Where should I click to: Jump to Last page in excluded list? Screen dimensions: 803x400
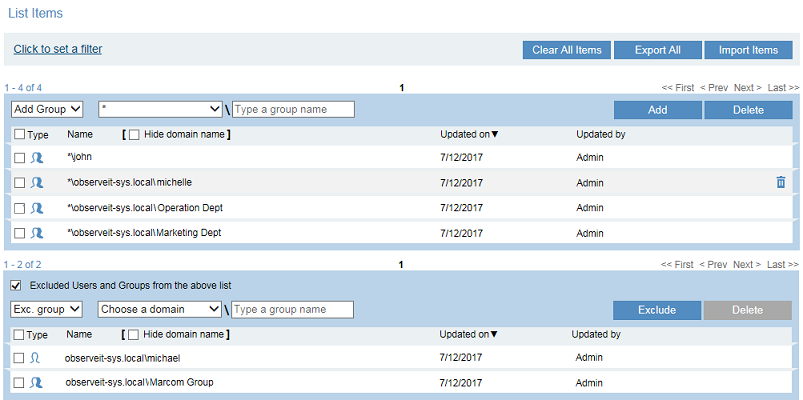pos(783,265)
